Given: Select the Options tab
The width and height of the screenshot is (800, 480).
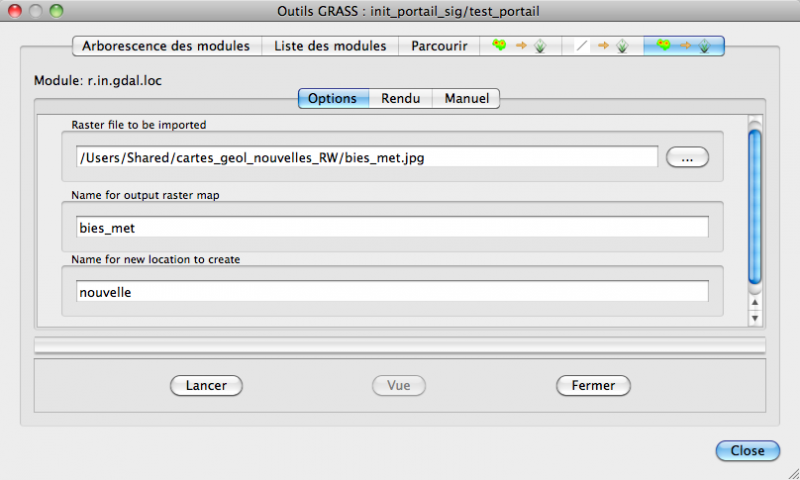Looking at the screenshot, I should coord(333,98).
